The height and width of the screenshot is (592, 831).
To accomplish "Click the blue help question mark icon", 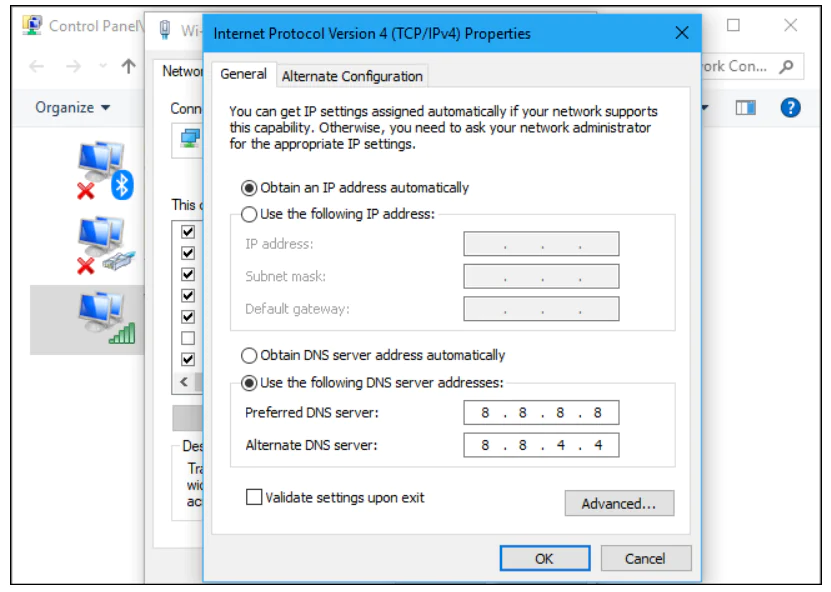I will point(790,108).
